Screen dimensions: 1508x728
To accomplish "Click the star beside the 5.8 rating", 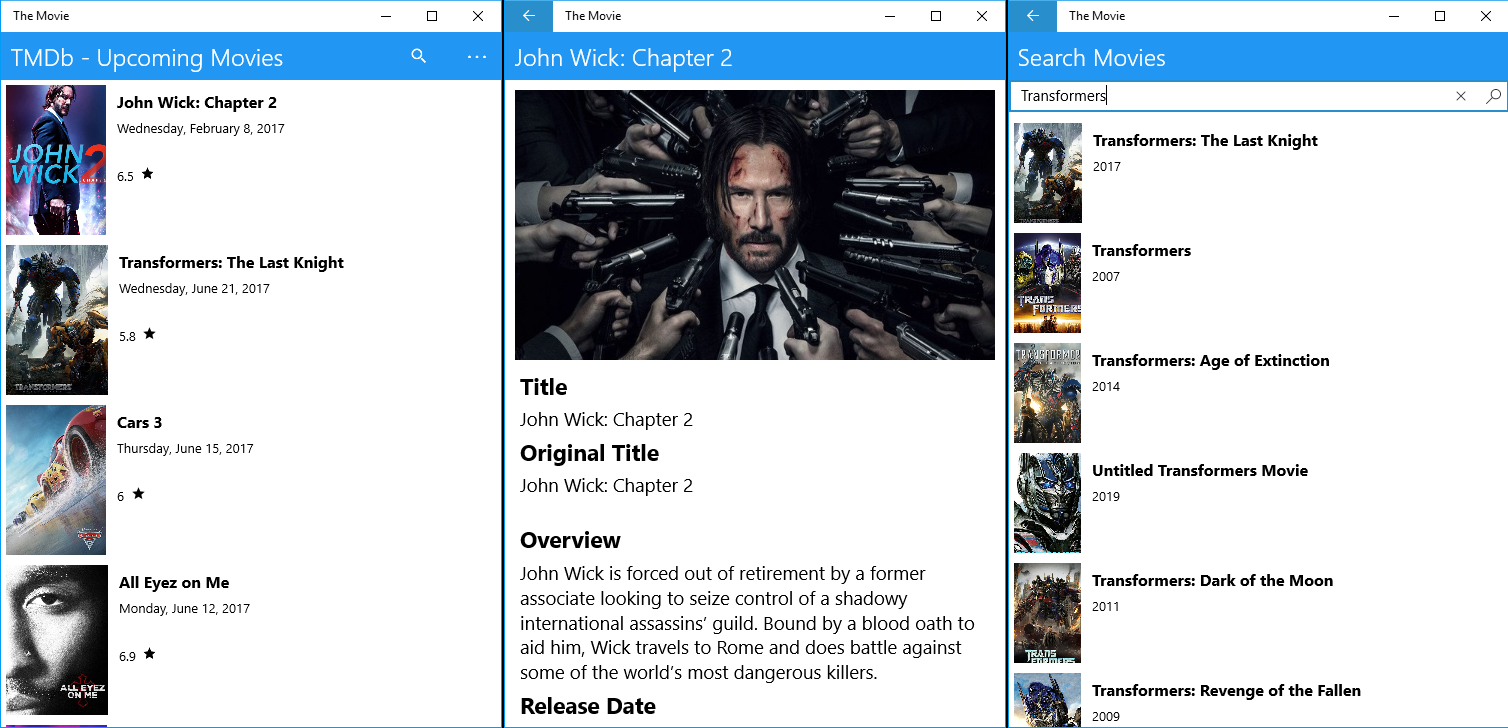I will [149, 334].
